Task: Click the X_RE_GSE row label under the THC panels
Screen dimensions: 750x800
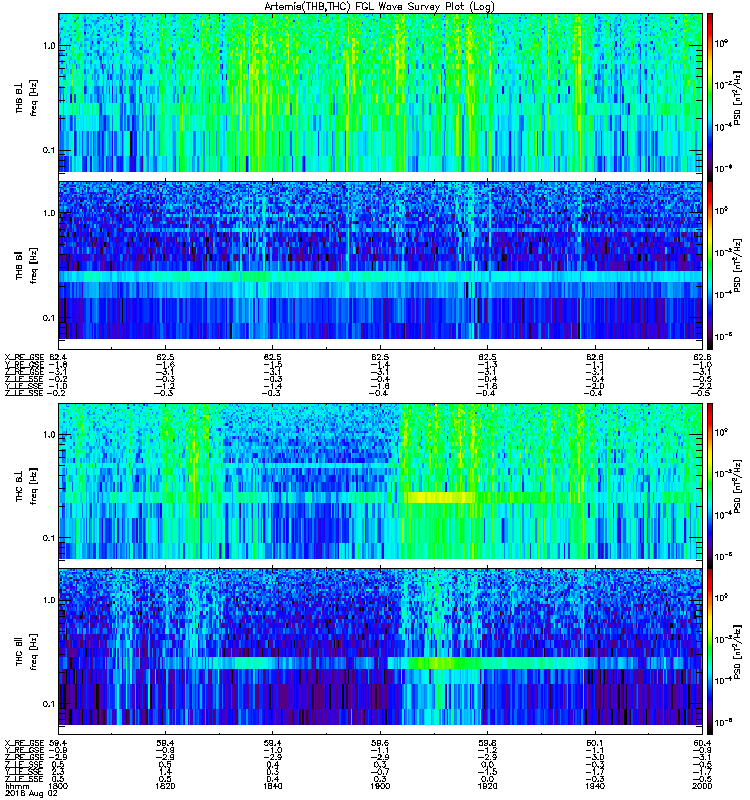Action: pos(24,743)
